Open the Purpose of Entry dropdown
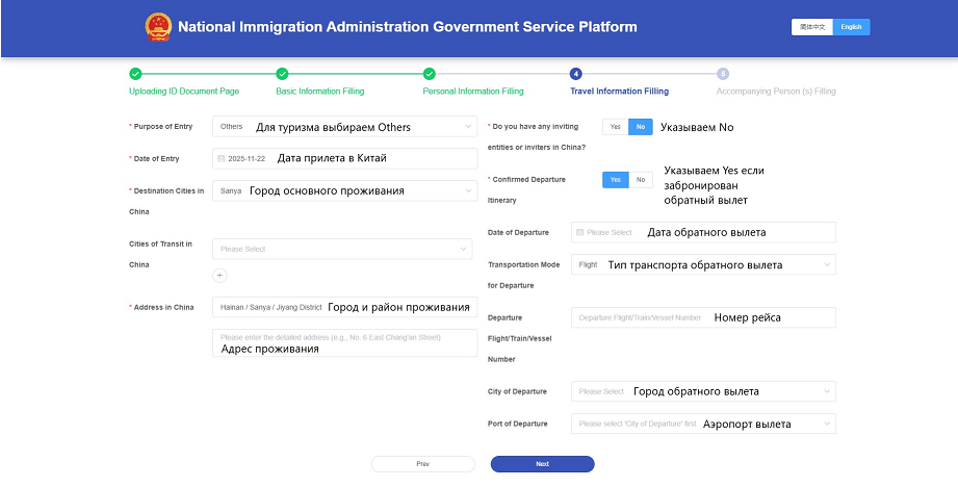958x500 pixels. [343, 127]
